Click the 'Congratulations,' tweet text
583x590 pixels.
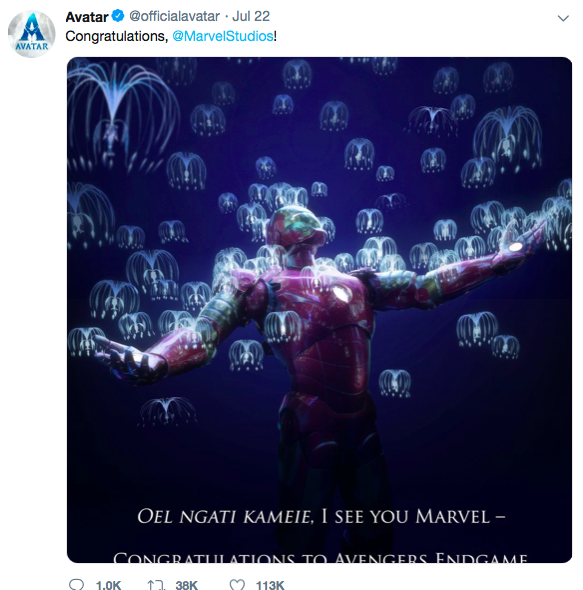point(117,36)
